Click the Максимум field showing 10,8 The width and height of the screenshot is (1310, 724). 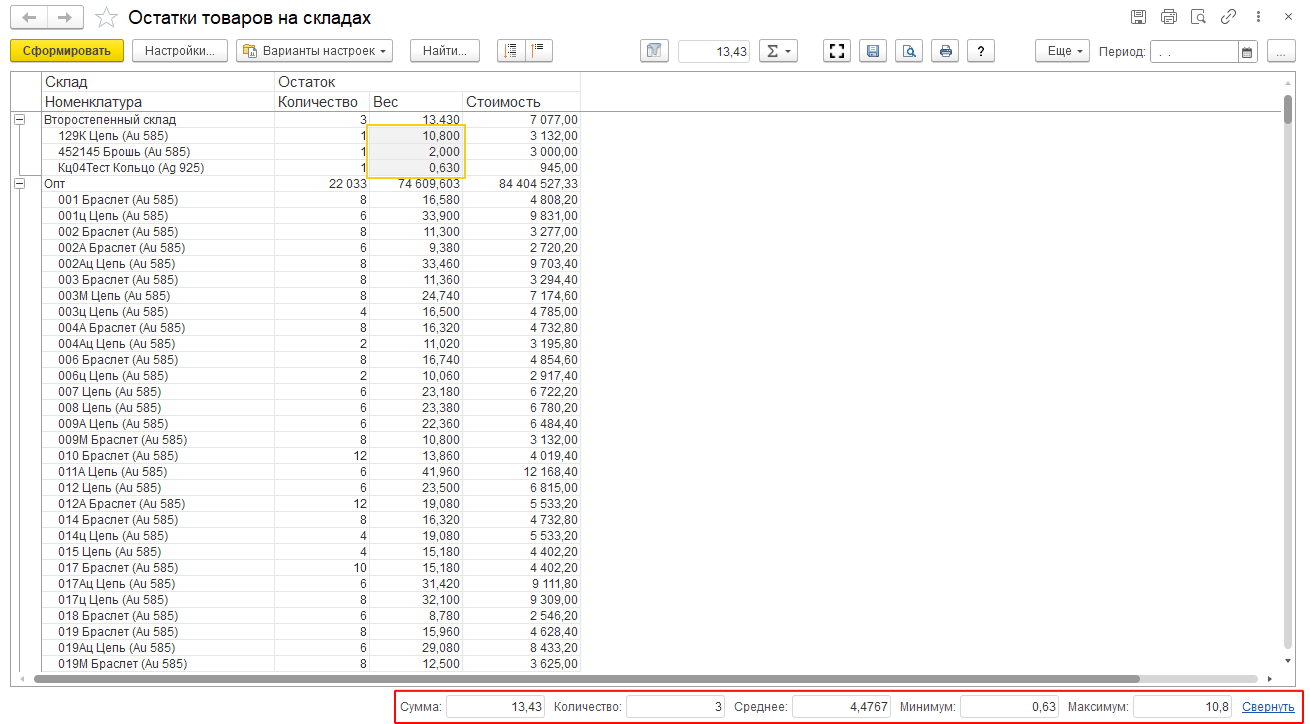point(1182,707)
